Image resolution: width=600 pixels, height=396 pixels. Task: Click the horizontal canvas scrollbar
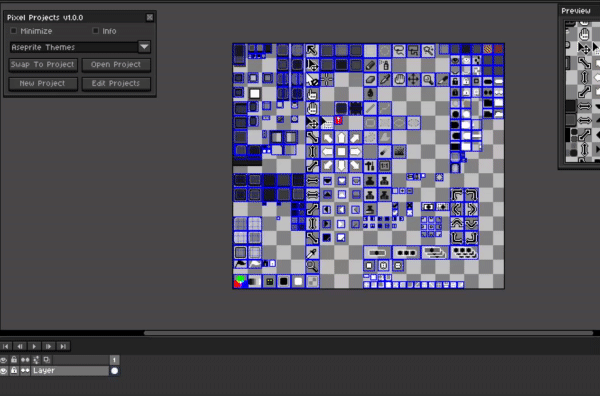tap(368, 333)
